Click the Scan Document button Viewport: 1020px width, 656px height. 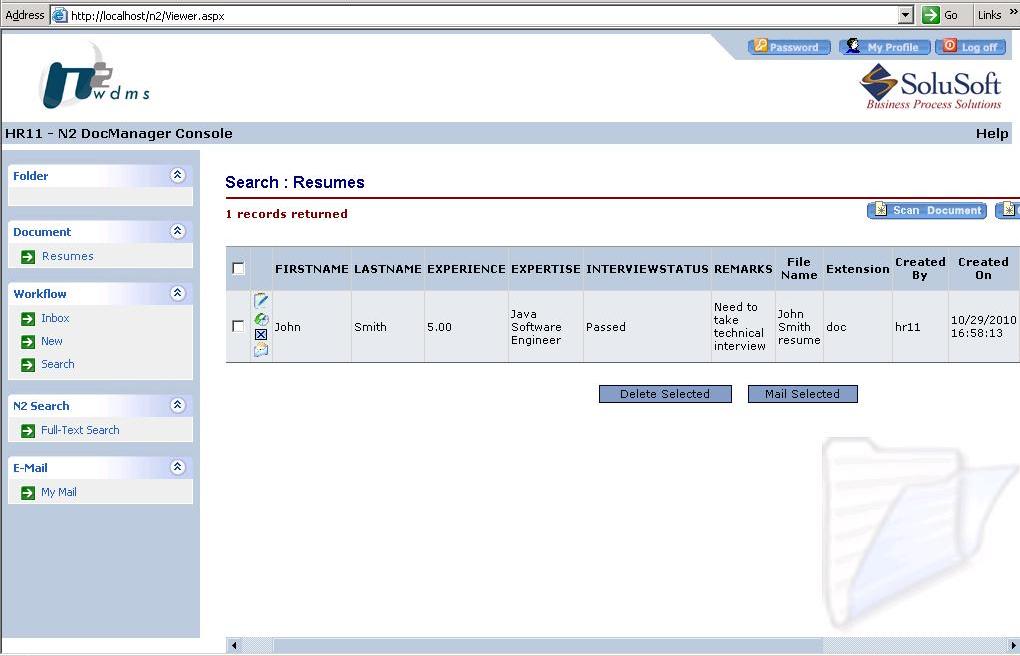pyautogui.click(x=927, y=210)
